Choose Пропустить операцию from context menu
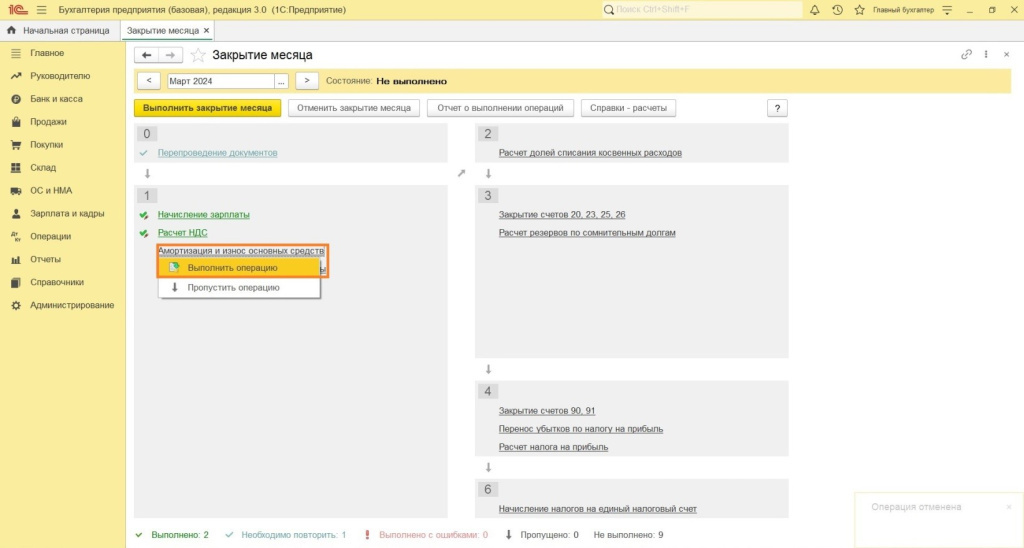Viewport: 1024px width, 548px height. pyautogui.click(x=233, y=287)
